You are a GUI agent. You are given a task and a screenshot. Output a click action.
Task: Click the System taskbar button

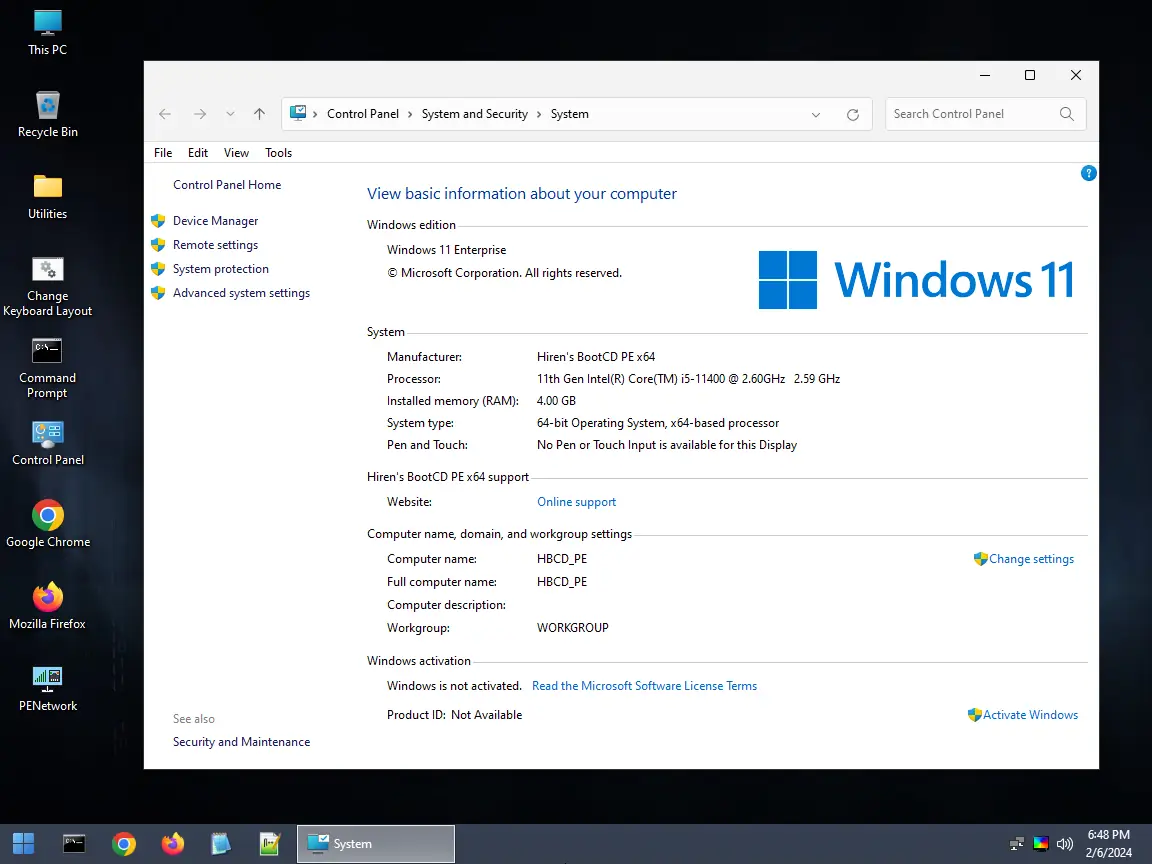(376, 843)
